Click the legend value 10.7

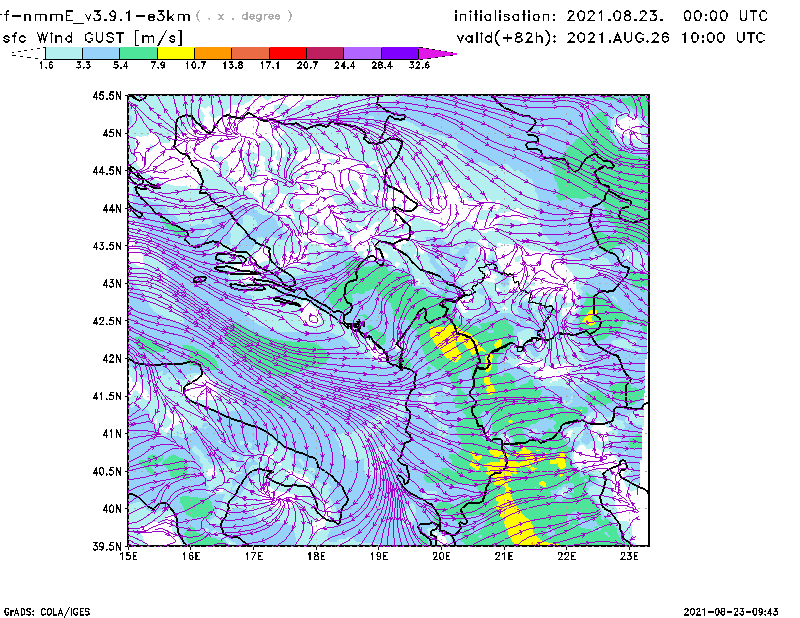[x=195, y=65]
